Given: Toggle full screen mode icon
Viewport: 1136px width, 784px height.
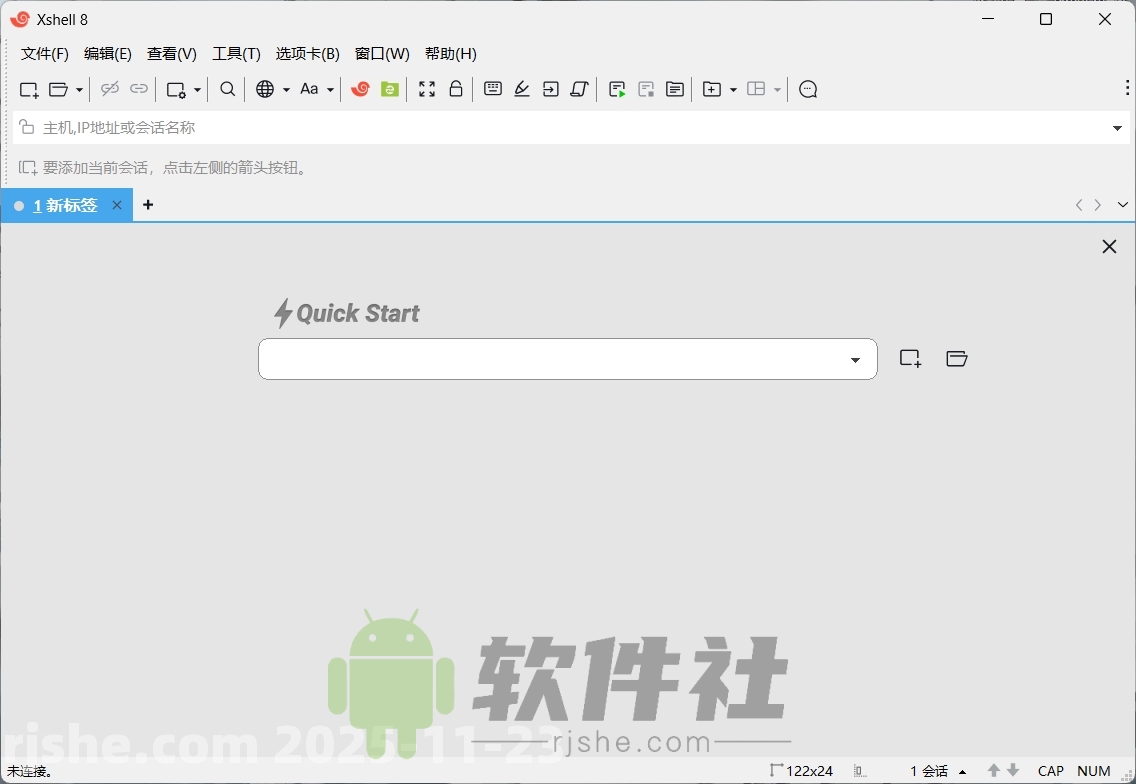Looking at the screenshot, I should point(427,89).
